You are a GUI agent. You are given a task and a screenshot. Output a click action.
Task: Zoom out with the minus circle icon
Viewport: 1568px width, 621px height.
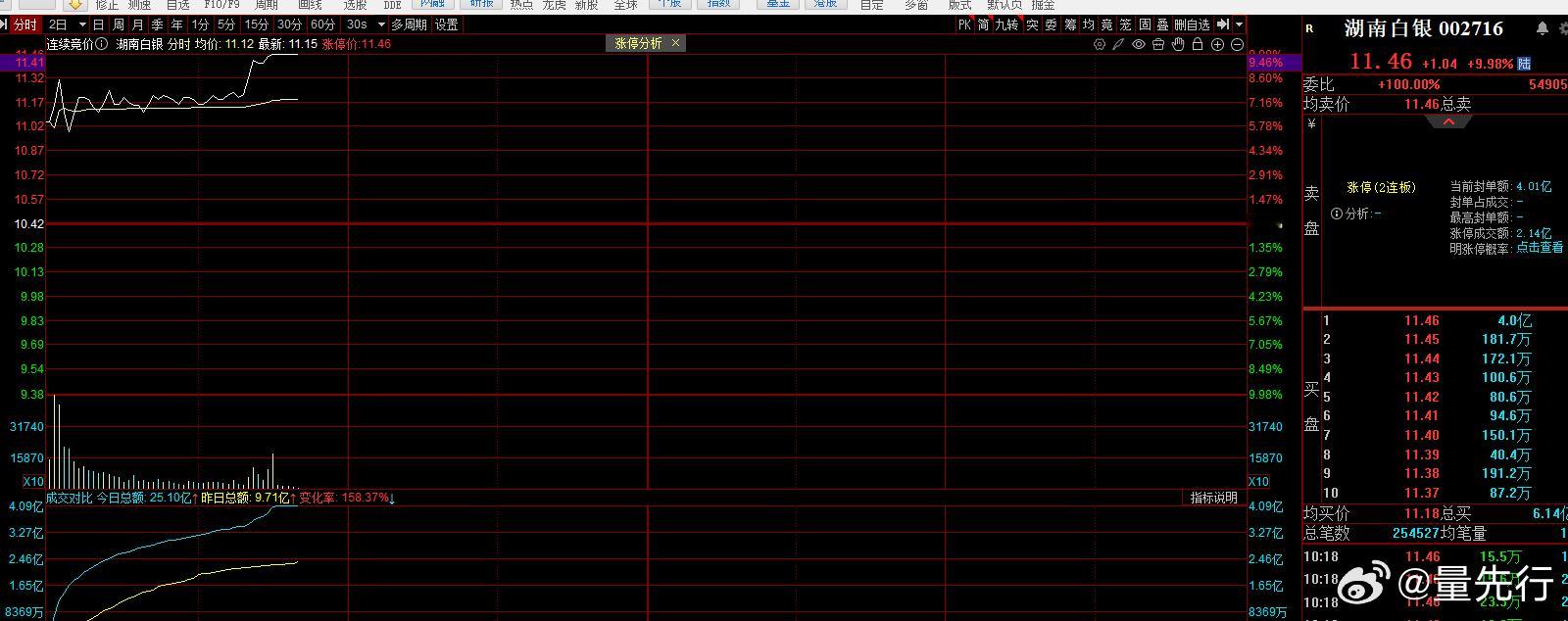click(x=1237, y=44)
